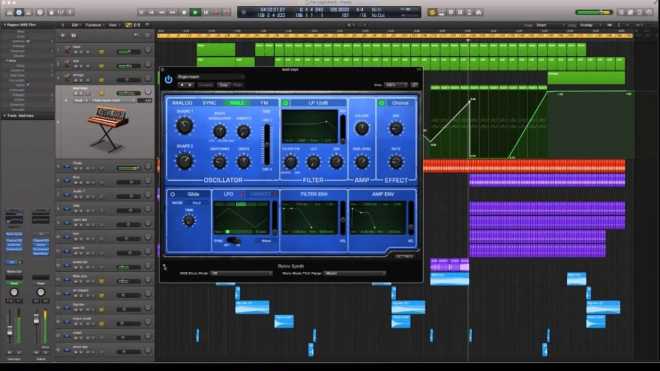Open the Inspector from the toolbar
Image resolution: width=660 pixels, height=371 pixels.
click(19, 13)
